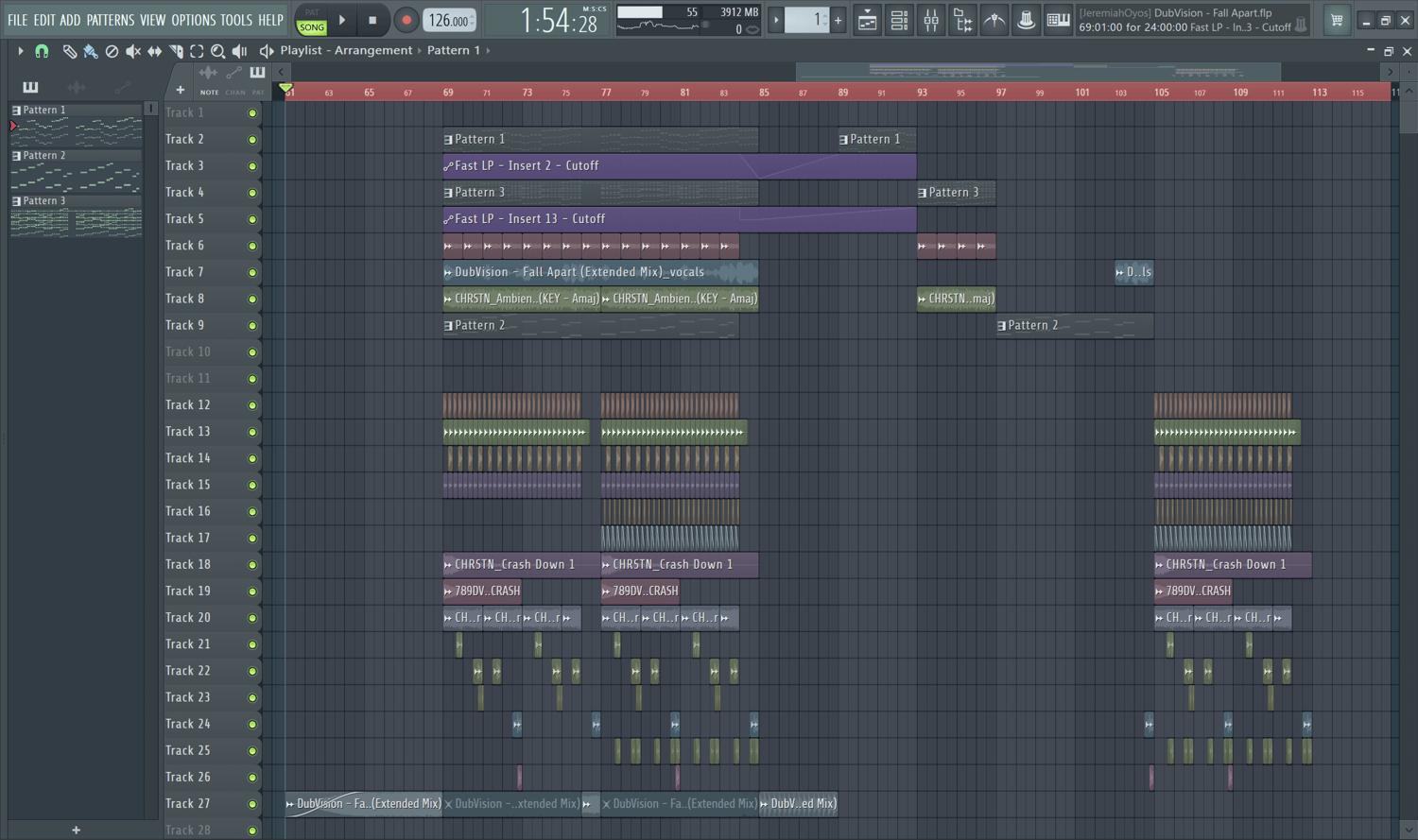This screenshot has height=840, width=1418.
Task: Open the EDIT menu
Action: coord(44,20)
